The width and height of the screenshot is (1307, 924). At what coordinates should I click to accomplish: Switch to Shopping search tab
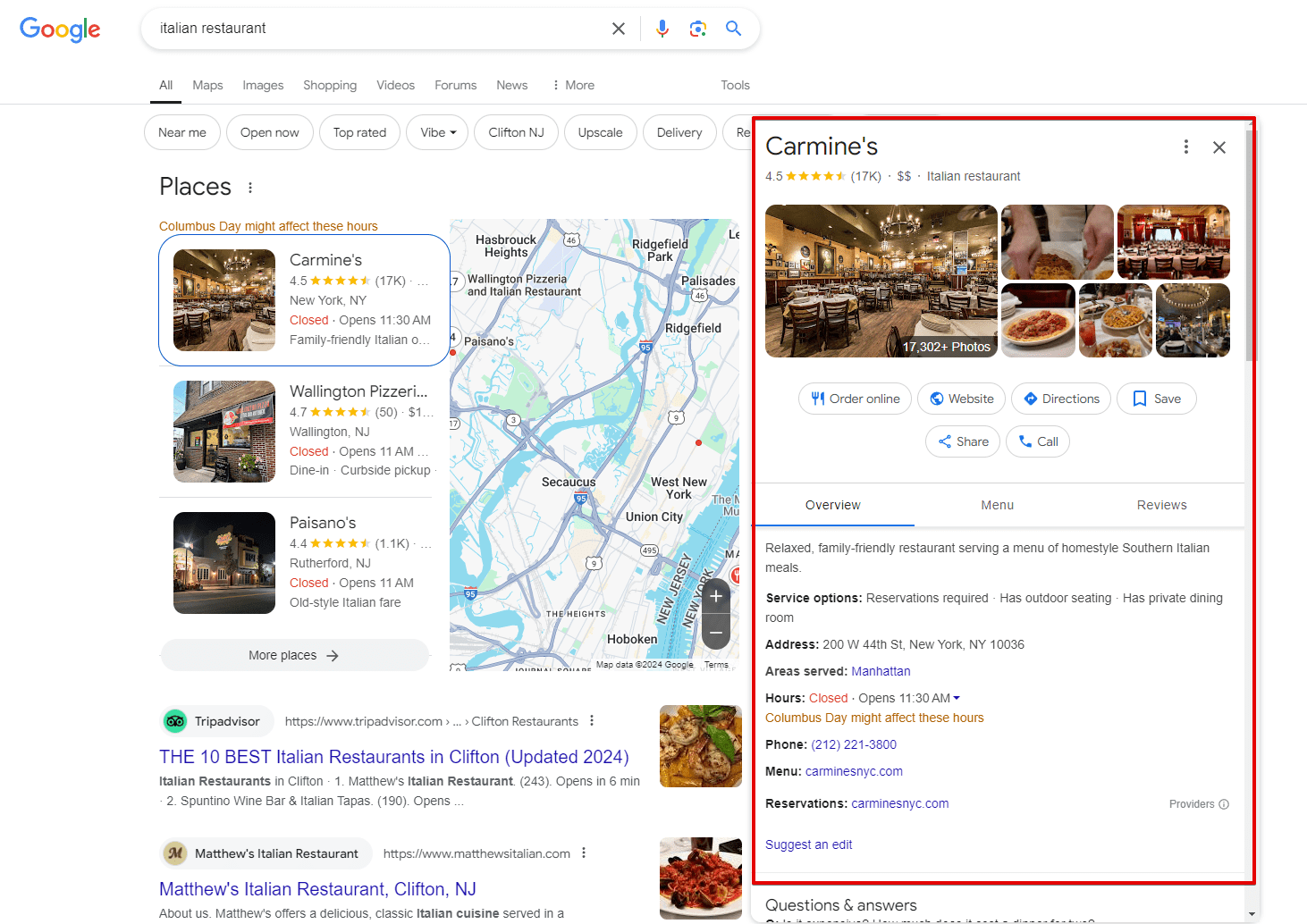330,85
